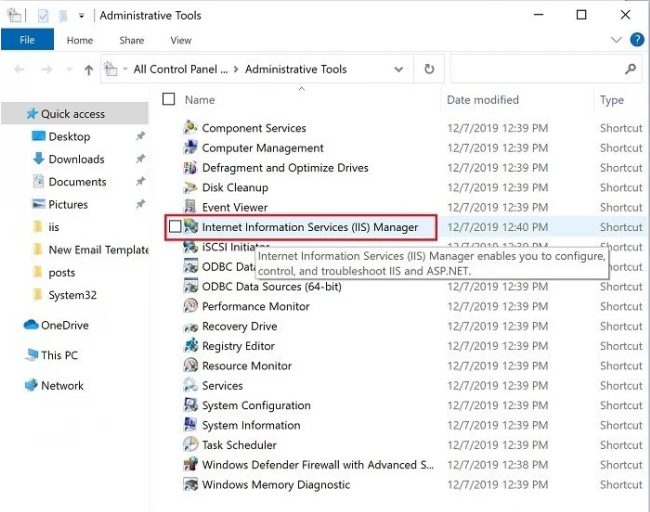Click the OneDrive cloud icon

point(31,325)
